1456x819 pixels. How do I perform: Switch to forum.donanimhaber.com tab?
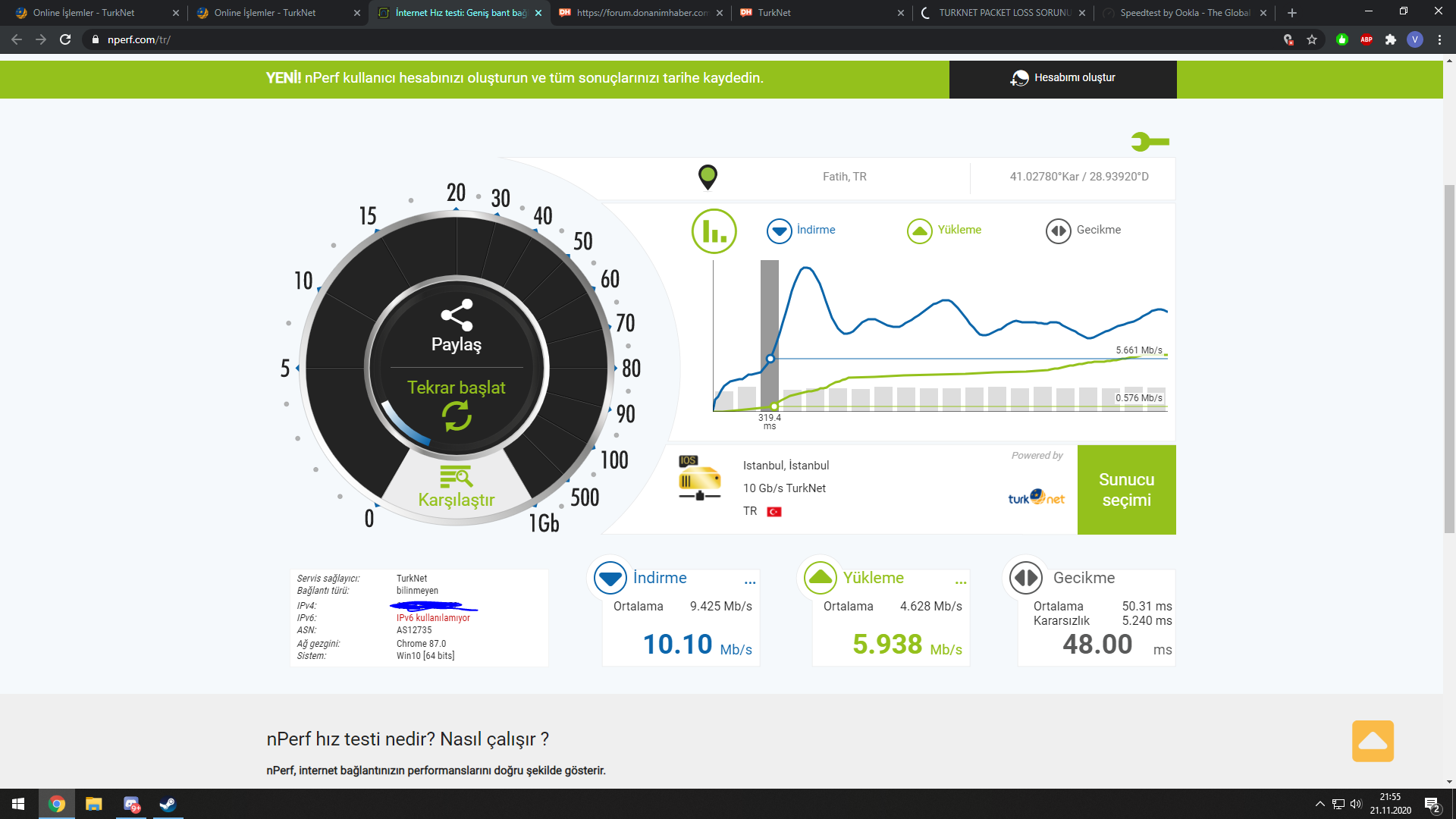(642, 13)
